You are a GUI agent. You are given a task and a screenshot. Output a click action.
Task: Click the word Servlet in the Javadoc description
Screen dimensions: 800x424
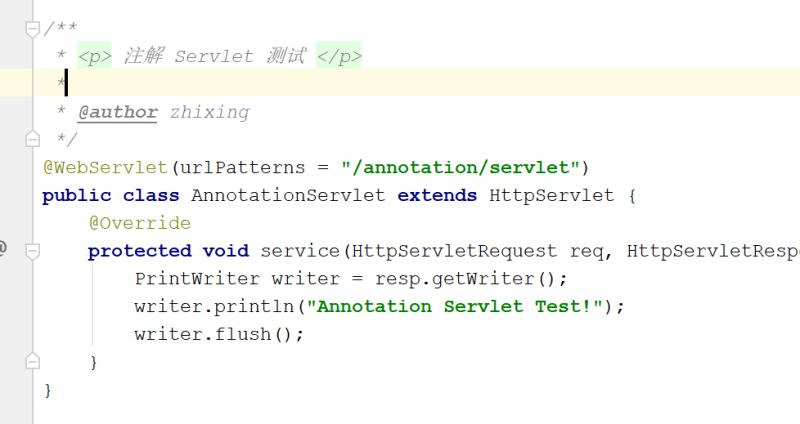coord(214,56)
